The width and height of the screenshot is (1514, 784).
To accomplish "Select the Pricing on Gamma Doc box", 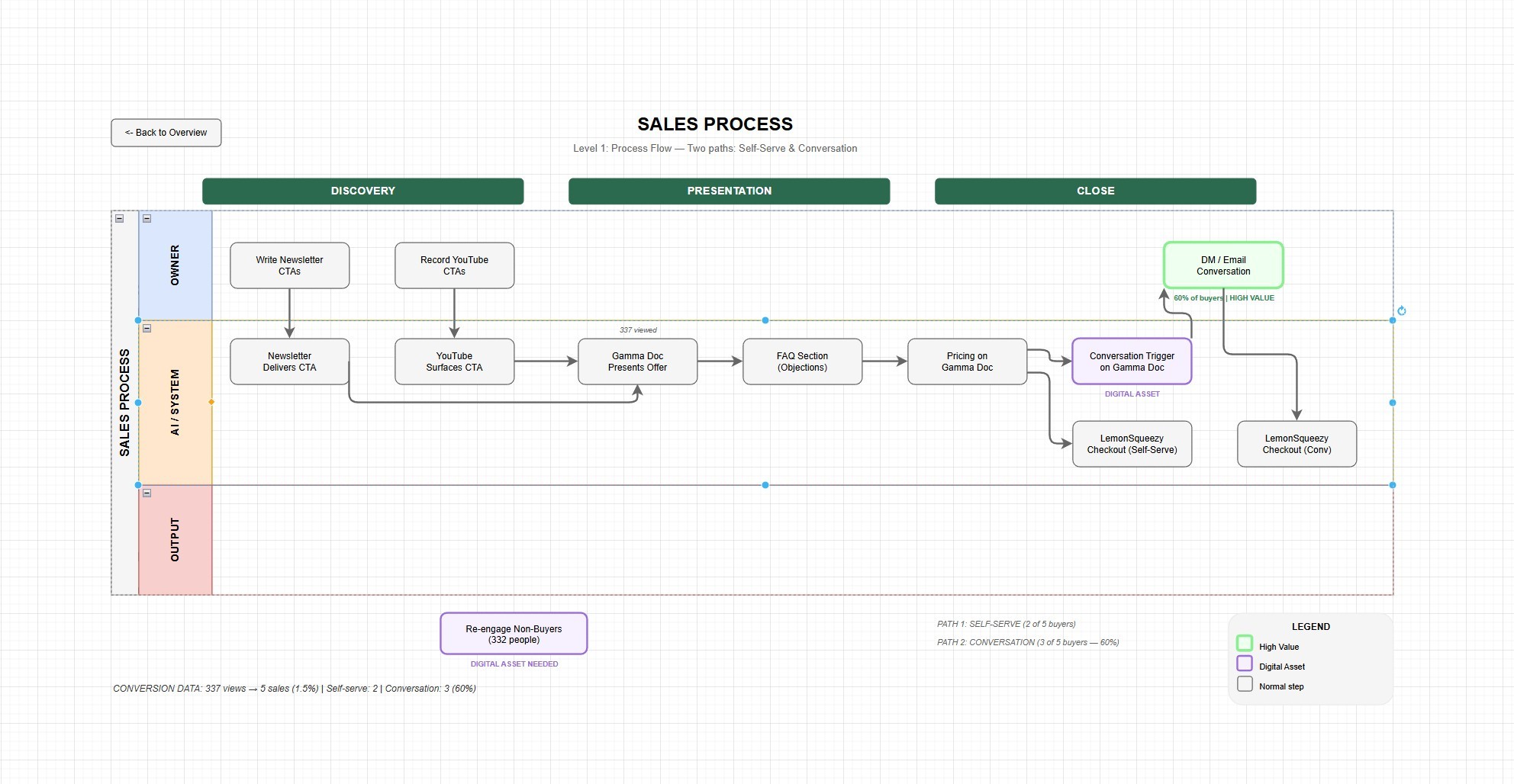I will pyautogui.click(x=968, y=361).
